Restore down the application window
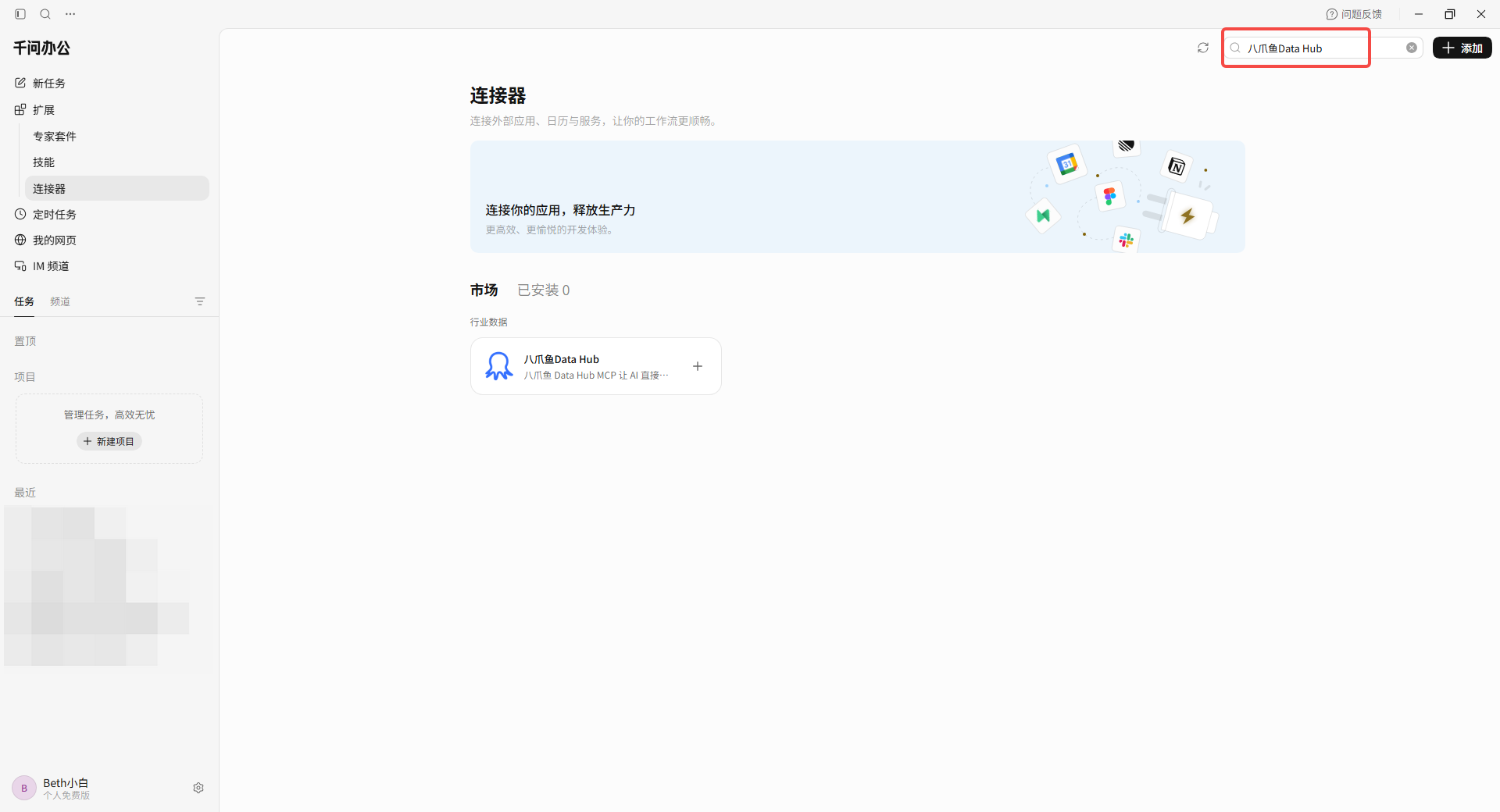The image size is (1500, 812). [1450, 14]
